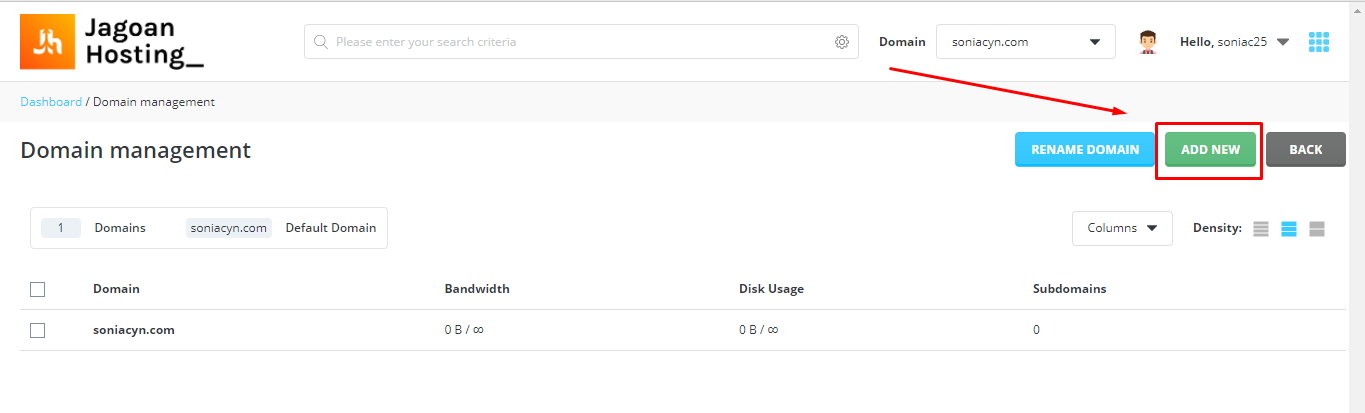
Task: Select the compact density icon
Action: [1261, 229]
